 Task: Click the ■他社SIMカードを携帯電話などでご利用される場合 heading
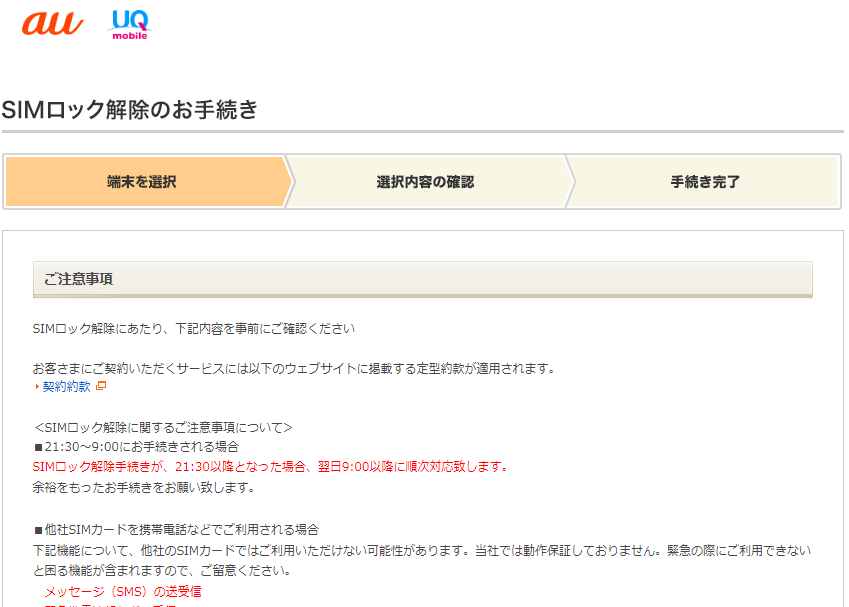point(176,529)
